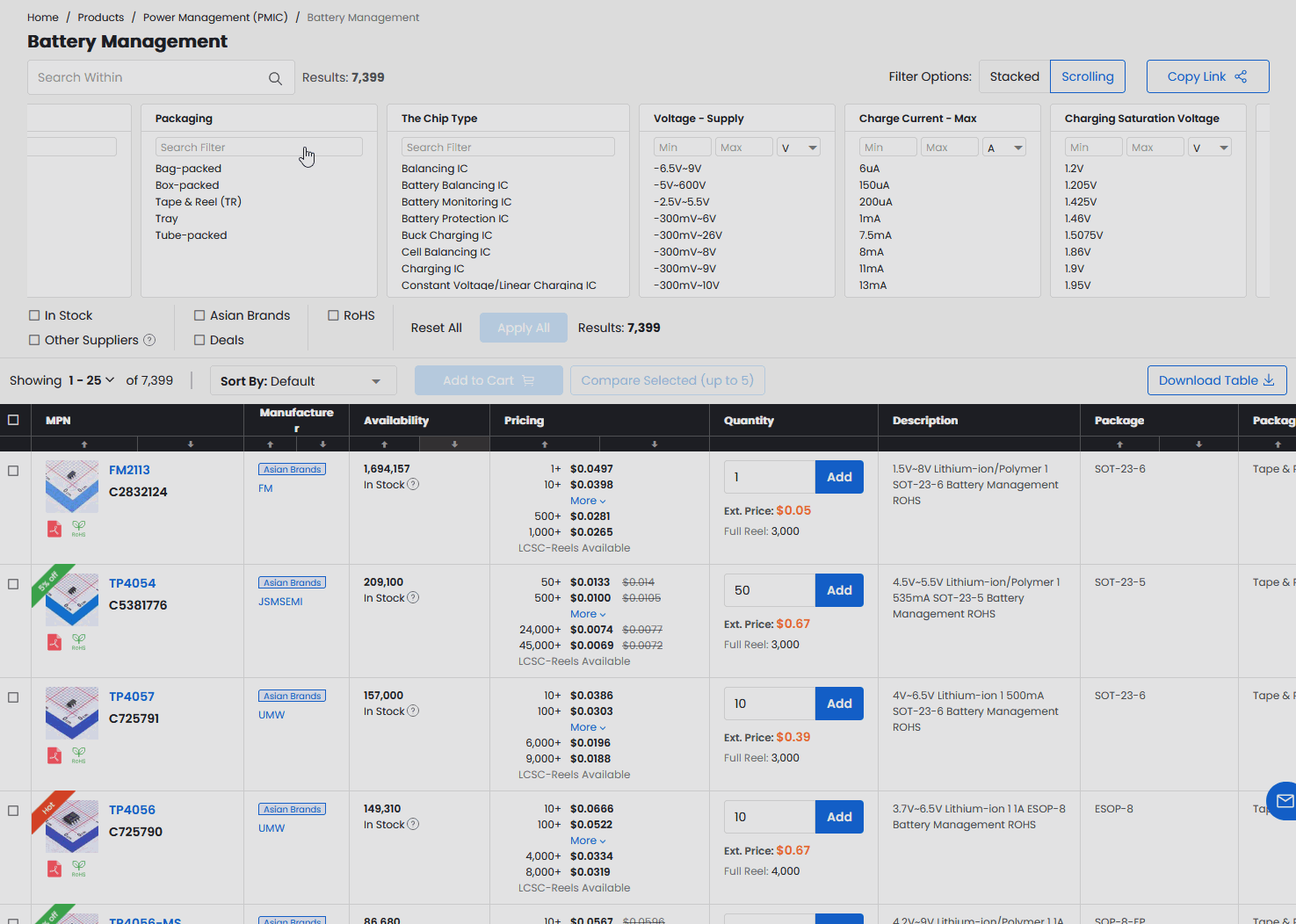Click the search magnifier in Search Within
Screen dimensions: 1296x924
point(275,77)
